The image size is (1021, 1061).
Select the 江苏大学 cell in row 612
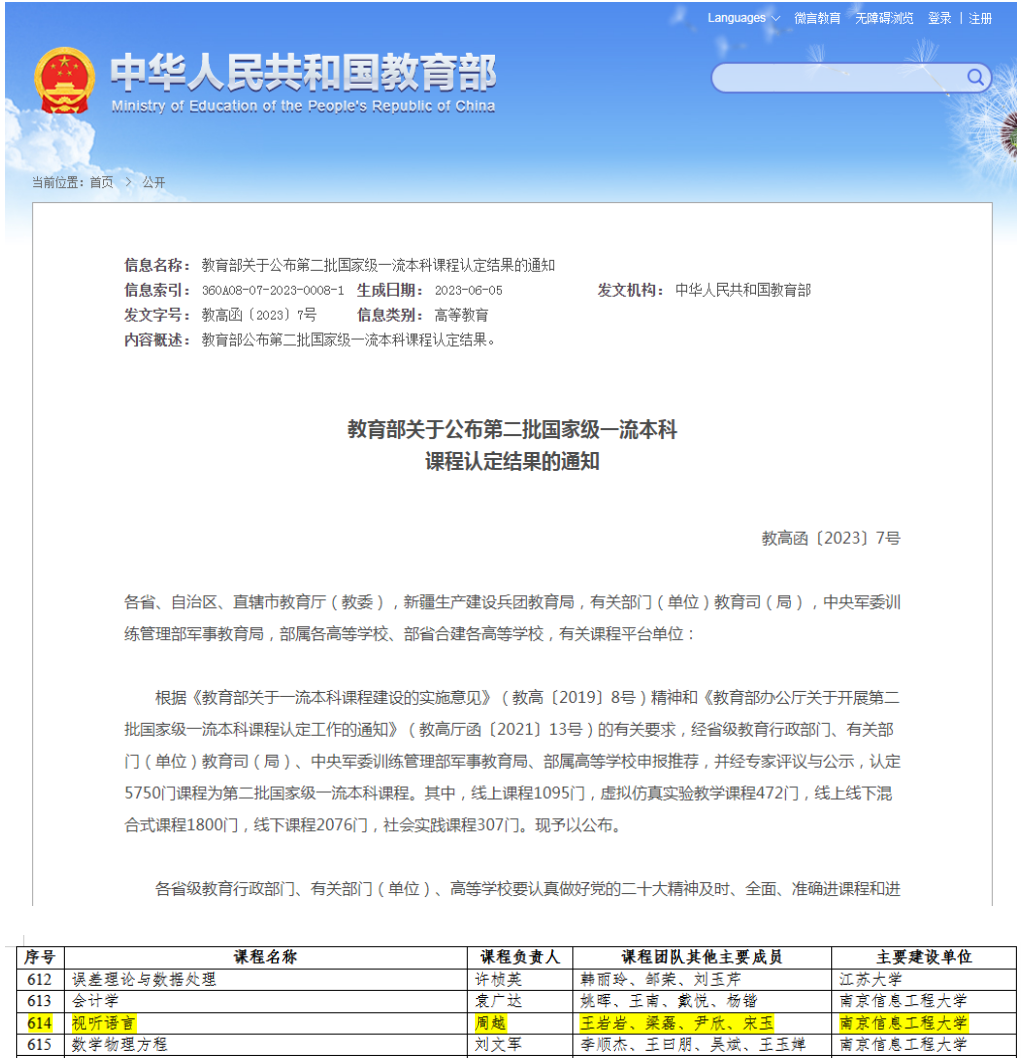871,980
